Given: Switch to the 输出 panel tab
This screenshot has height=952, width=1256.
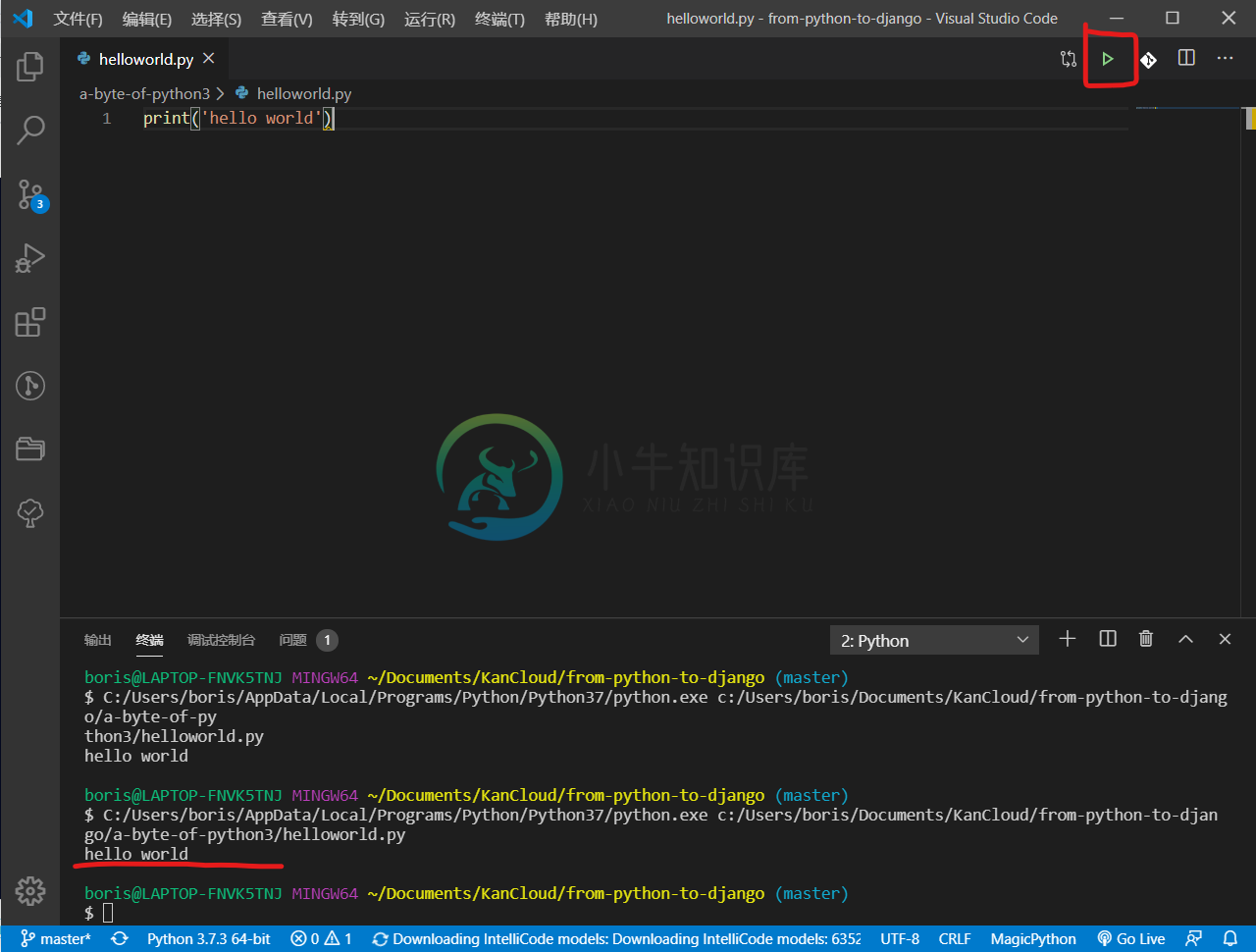Looking at the screenshot, I should (x=98, y=640).
